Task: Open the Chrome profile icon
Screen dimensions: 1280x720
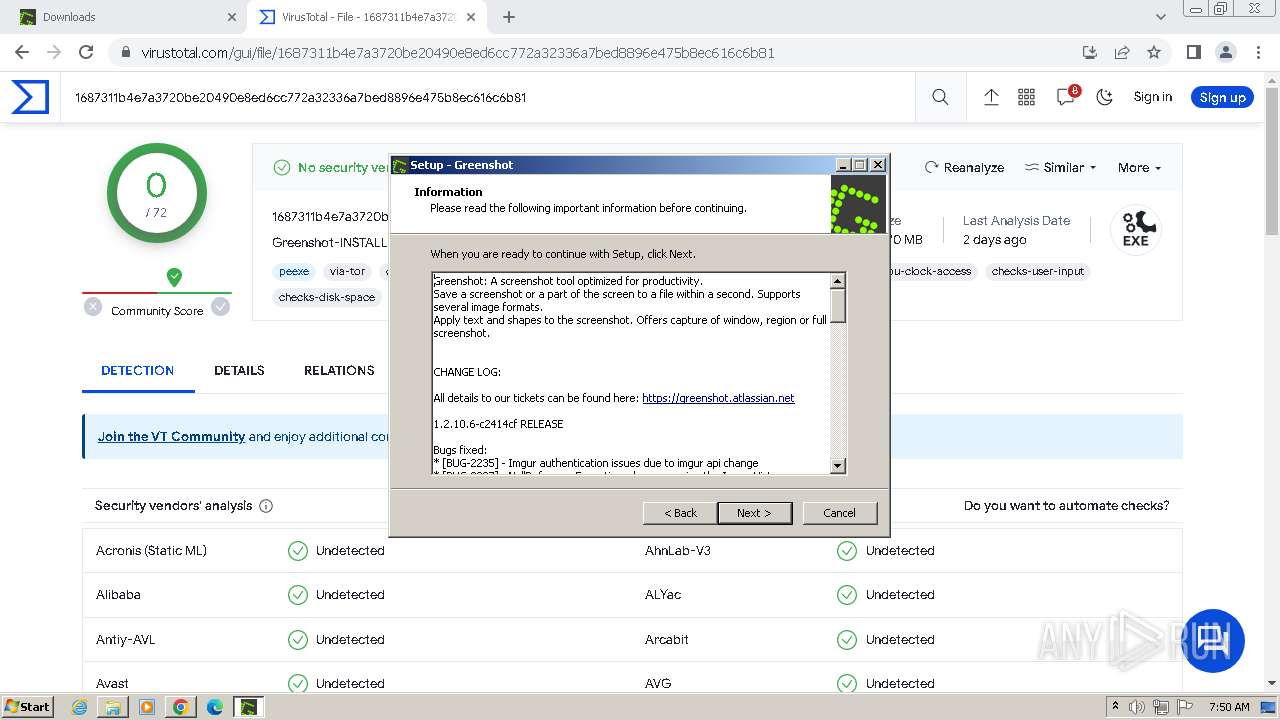Action: coord(1225,53)
